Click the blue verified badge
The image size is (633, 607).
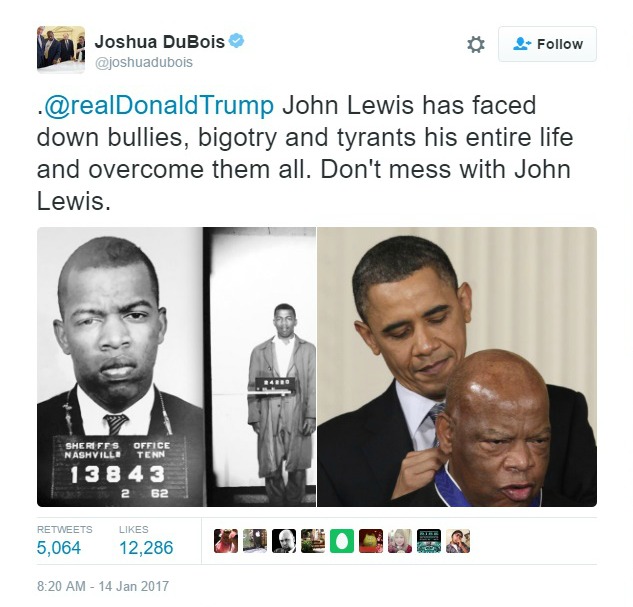coord(236,41)
